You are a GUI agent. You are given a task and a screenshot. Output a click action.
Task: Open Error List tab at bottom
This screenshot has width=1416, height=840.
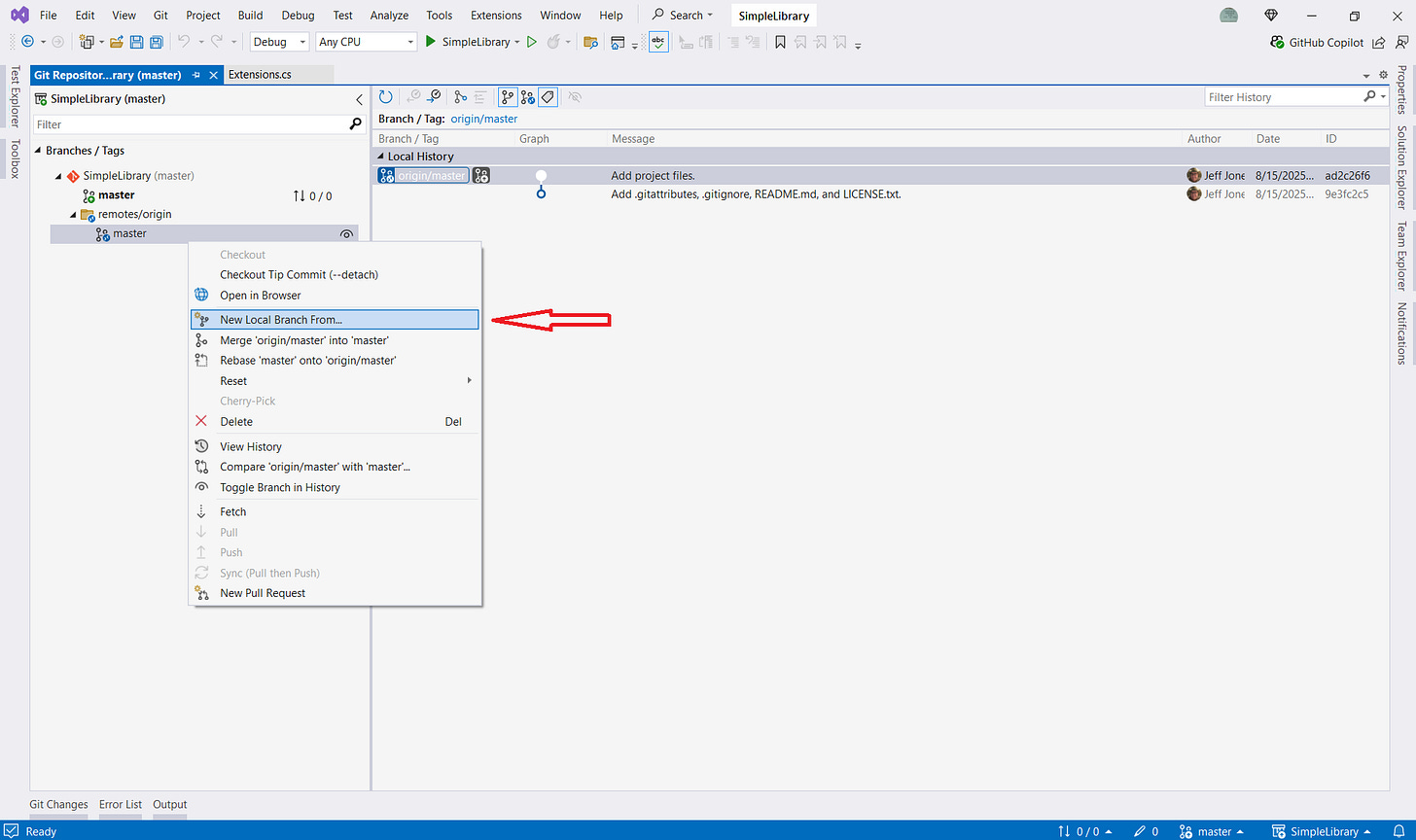point(121,805)
